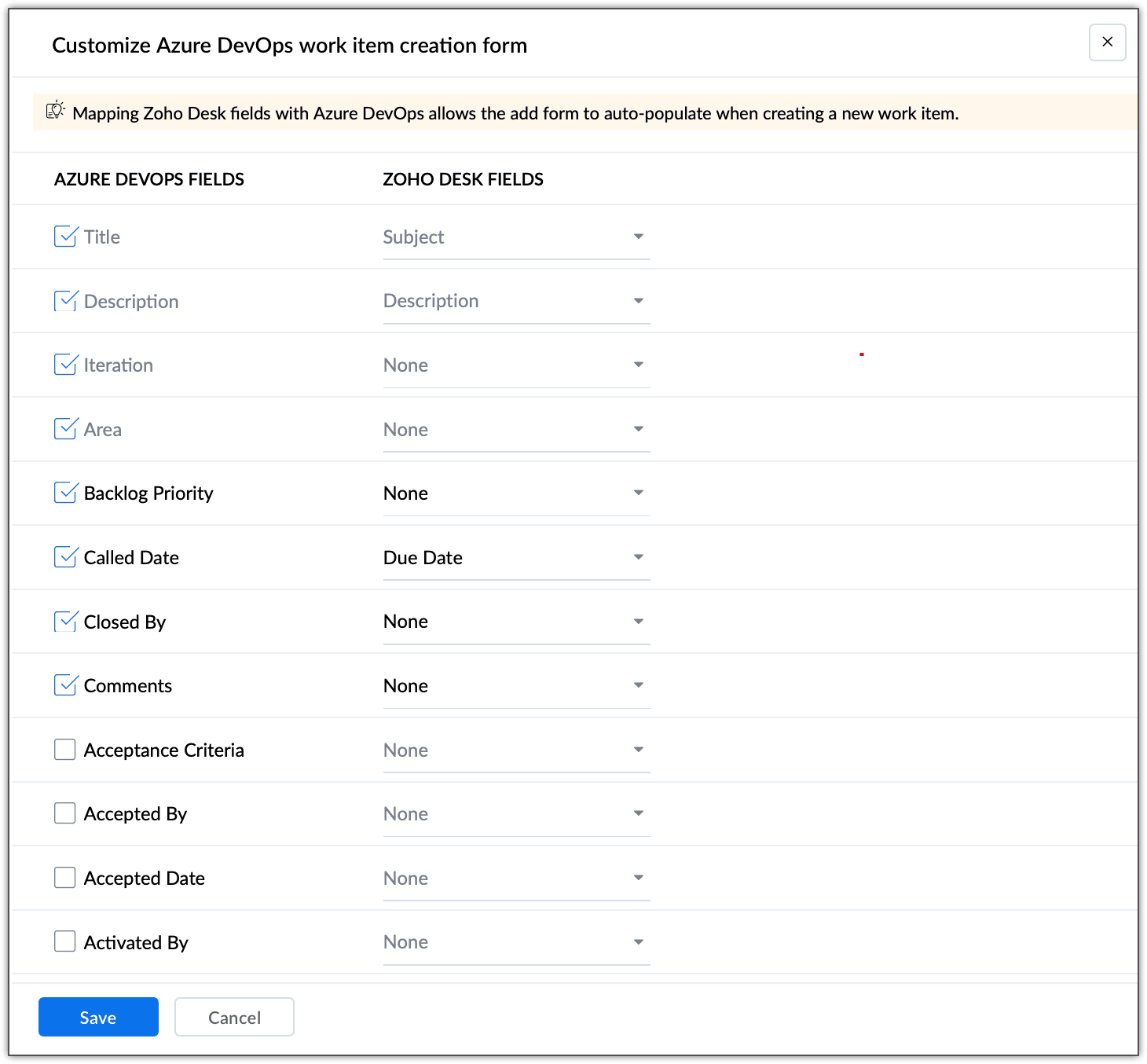The width and height of the screenshot is (1147, 1064).
Task: Open the Iteration mapping dropdown
Action: pyautogui.click(x=516, y=365)
